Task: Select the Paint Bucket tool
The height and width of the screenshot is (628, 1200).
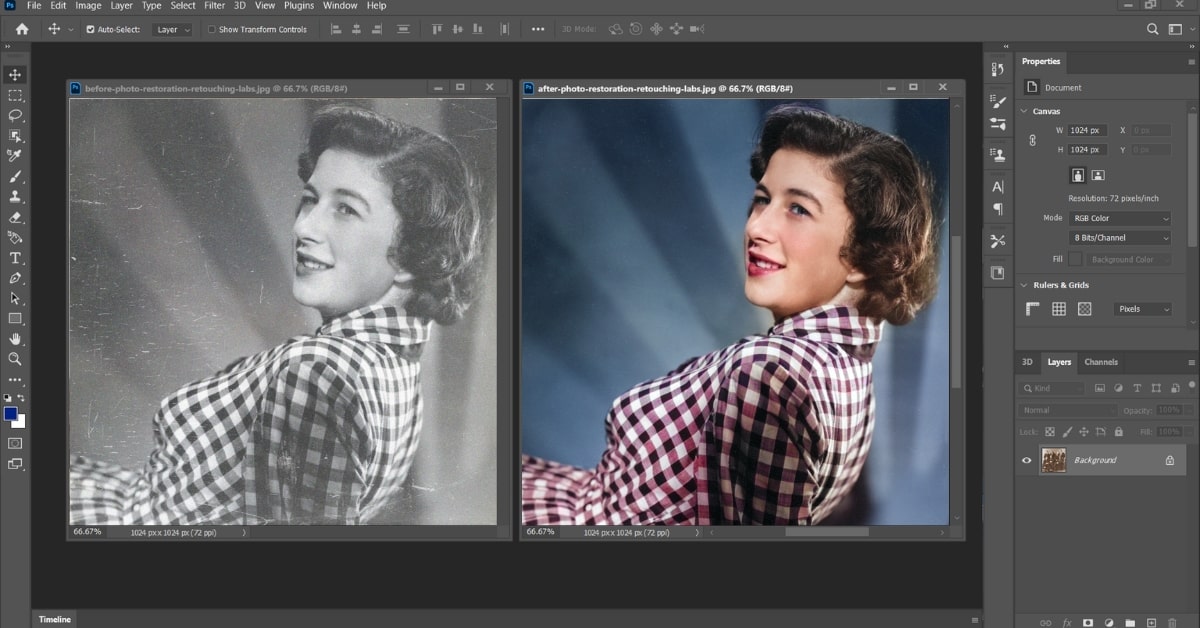Action: tap(15, 237)
